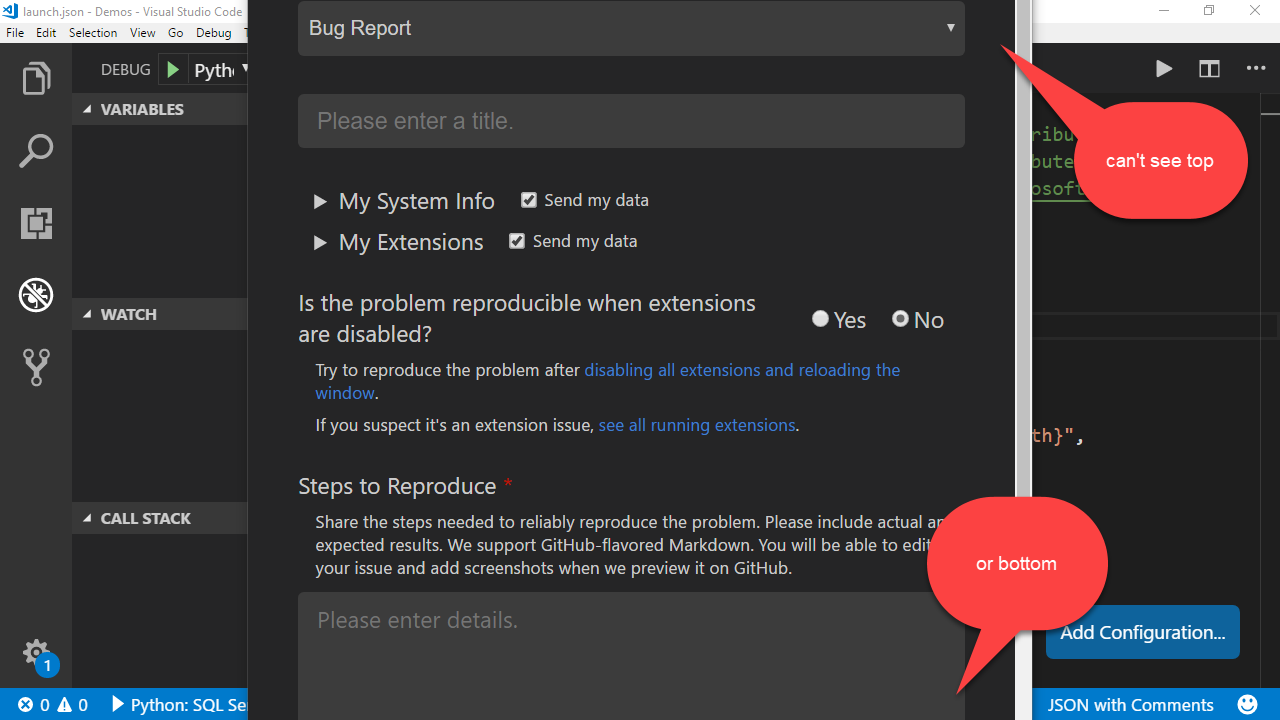Open the Search sidebar icon
The height and width of the screenshot is (720, 1280).
tap(36, 150)
